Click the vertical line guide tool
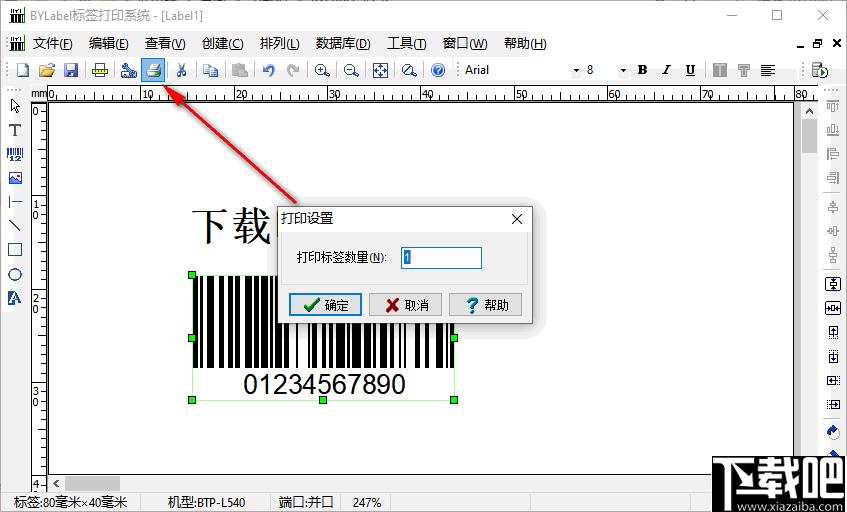 pos(15,202)
